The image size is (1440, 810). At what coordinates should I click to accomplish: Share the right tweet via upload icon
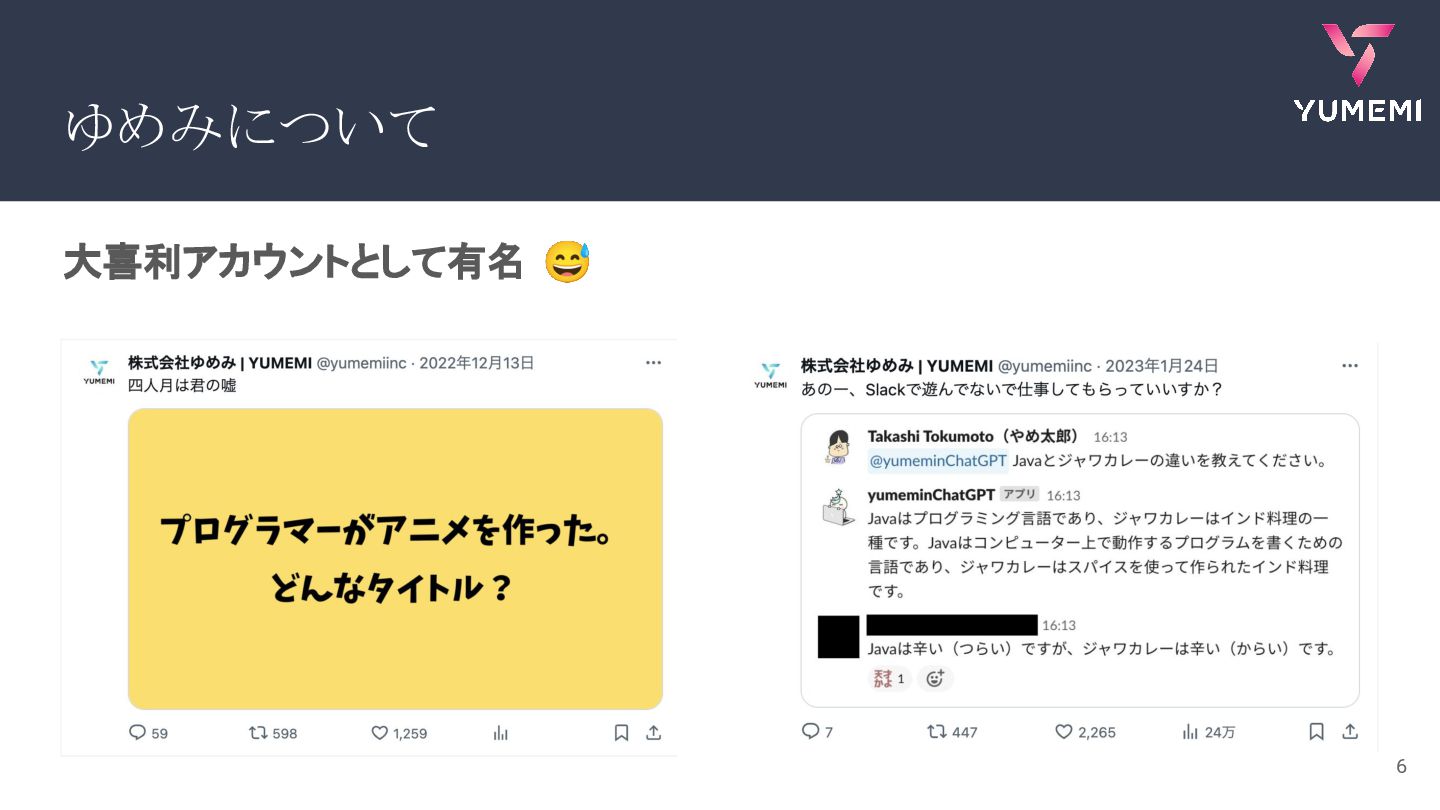tap(1350, 731)
